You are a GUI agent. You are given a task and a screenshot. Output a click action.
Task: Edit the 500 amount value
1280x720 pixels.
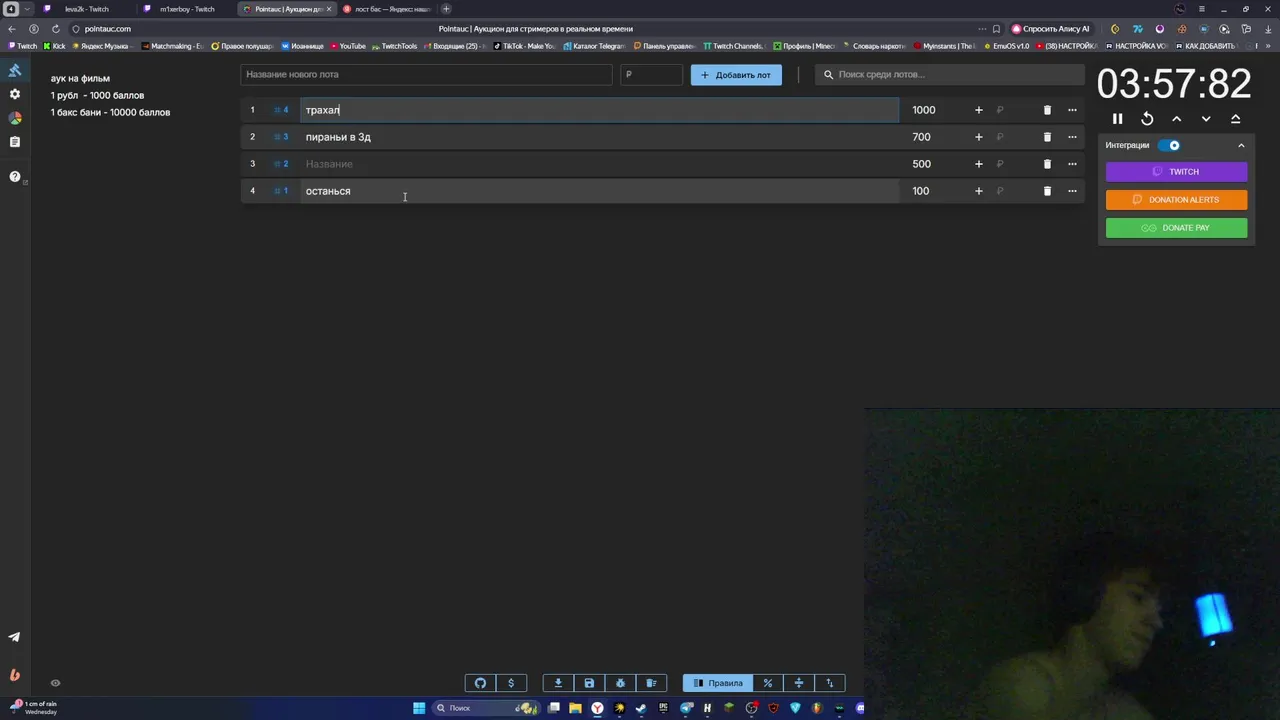[921, 164]
